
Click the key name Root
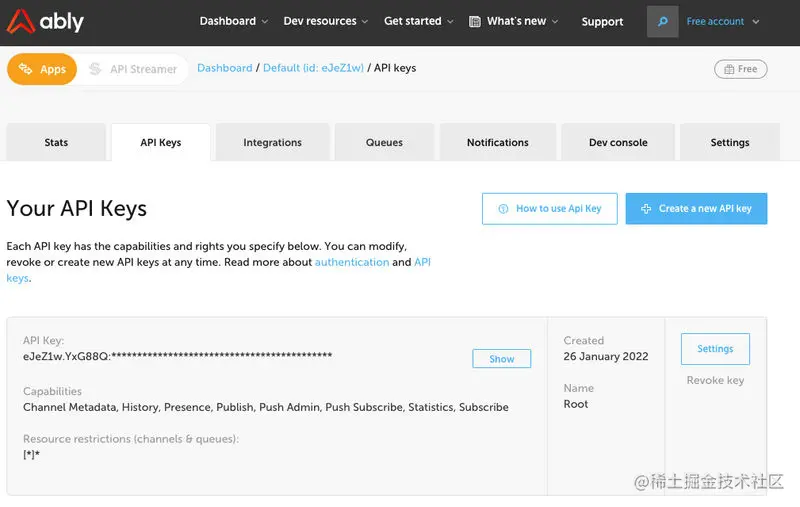(576, 404)
